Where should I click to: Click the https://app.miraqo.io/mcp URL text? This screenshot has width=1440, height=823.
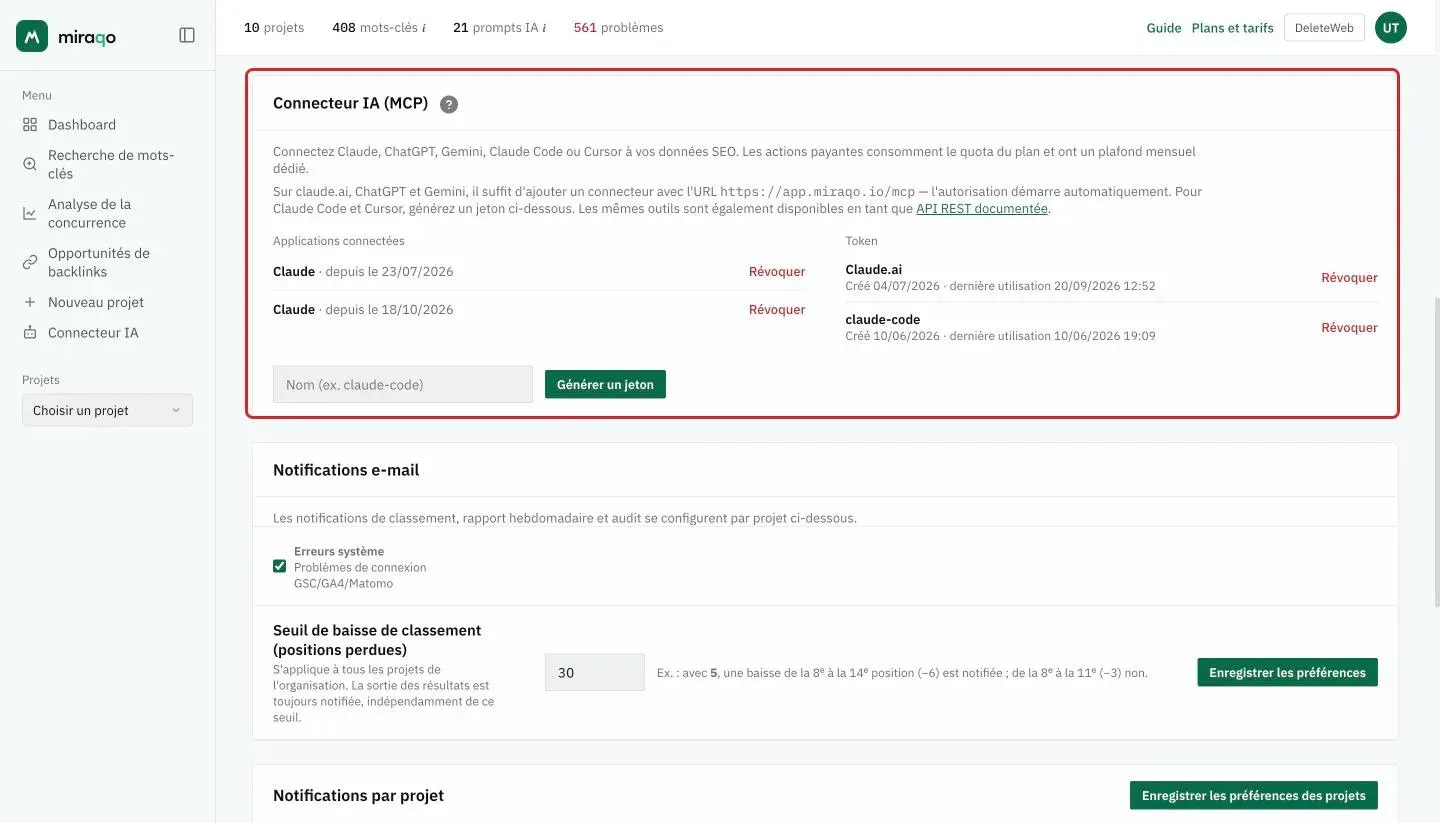click(818, 191)
